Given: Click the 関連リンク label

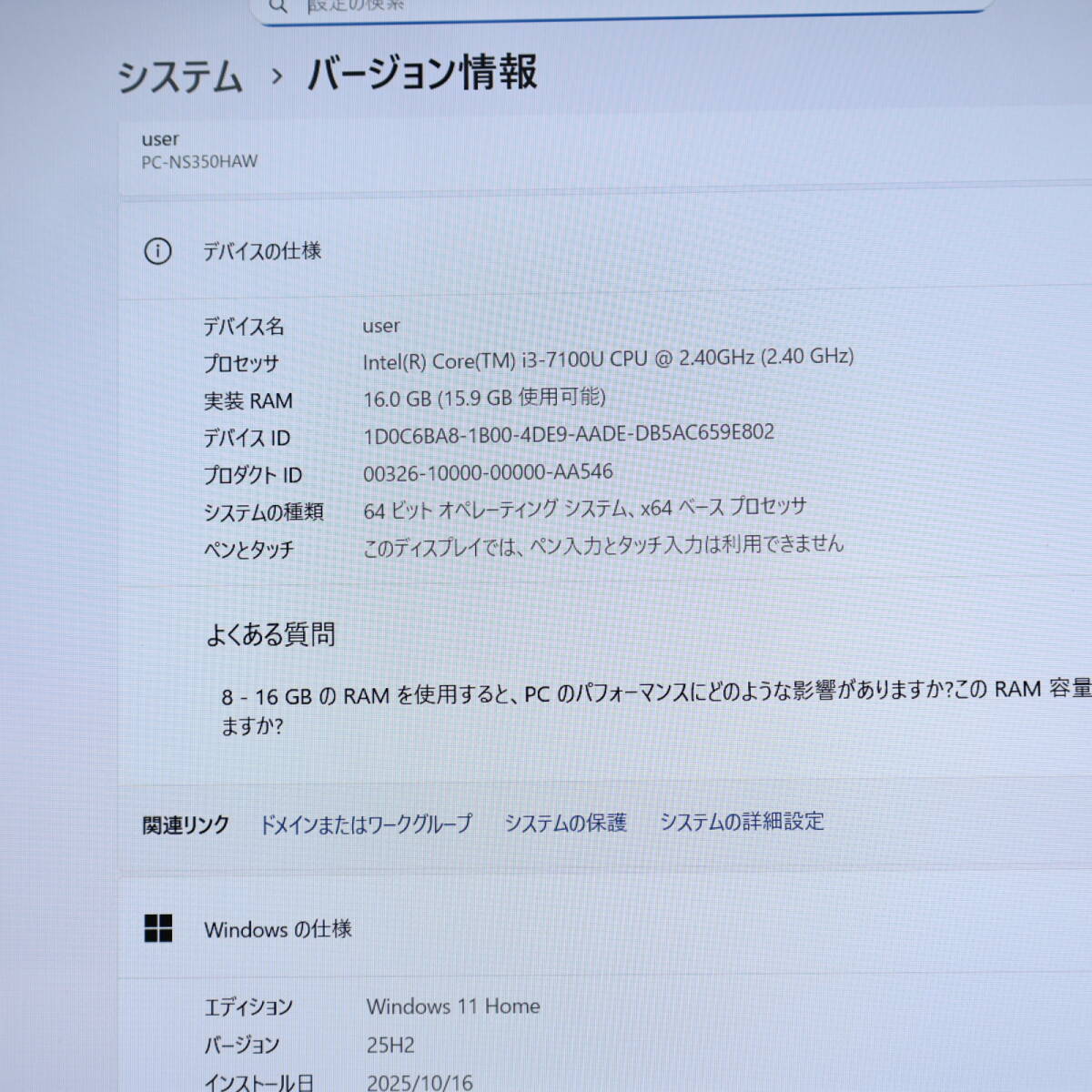Looking at the screenshot, I should (186, 825).
